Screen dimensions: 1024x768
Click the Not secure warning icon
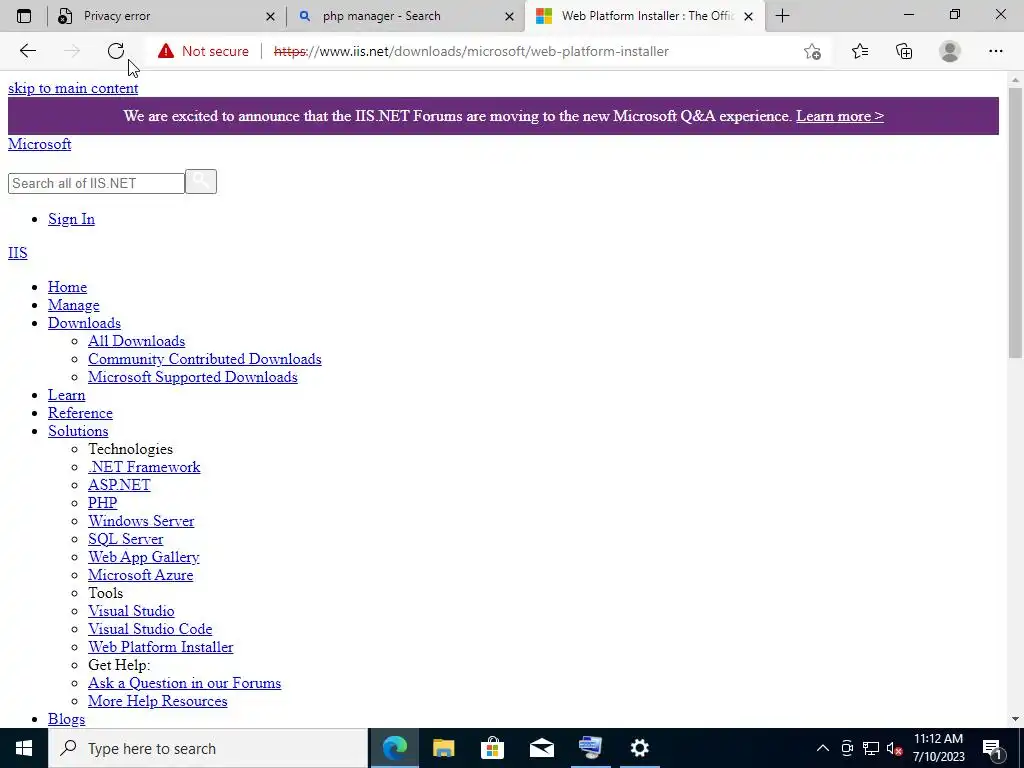coord(166,51)
